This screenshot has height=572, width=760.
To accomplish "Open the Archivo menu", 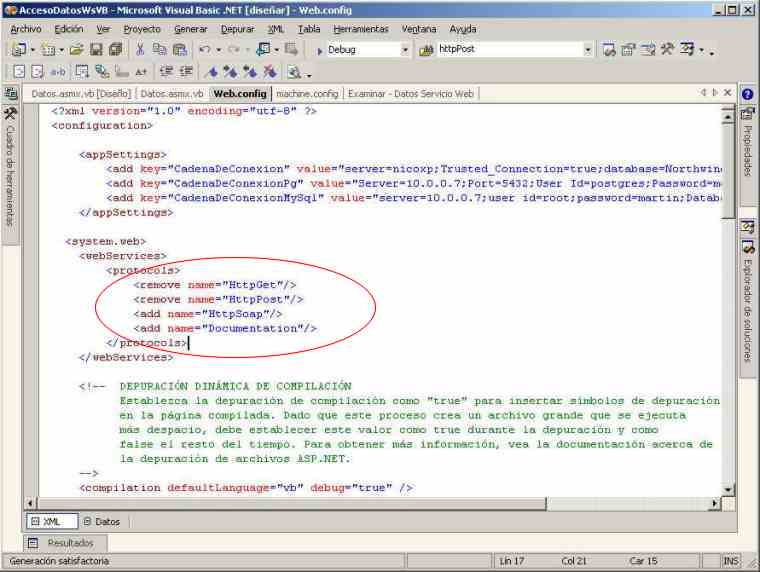I will tap(26, 29).
